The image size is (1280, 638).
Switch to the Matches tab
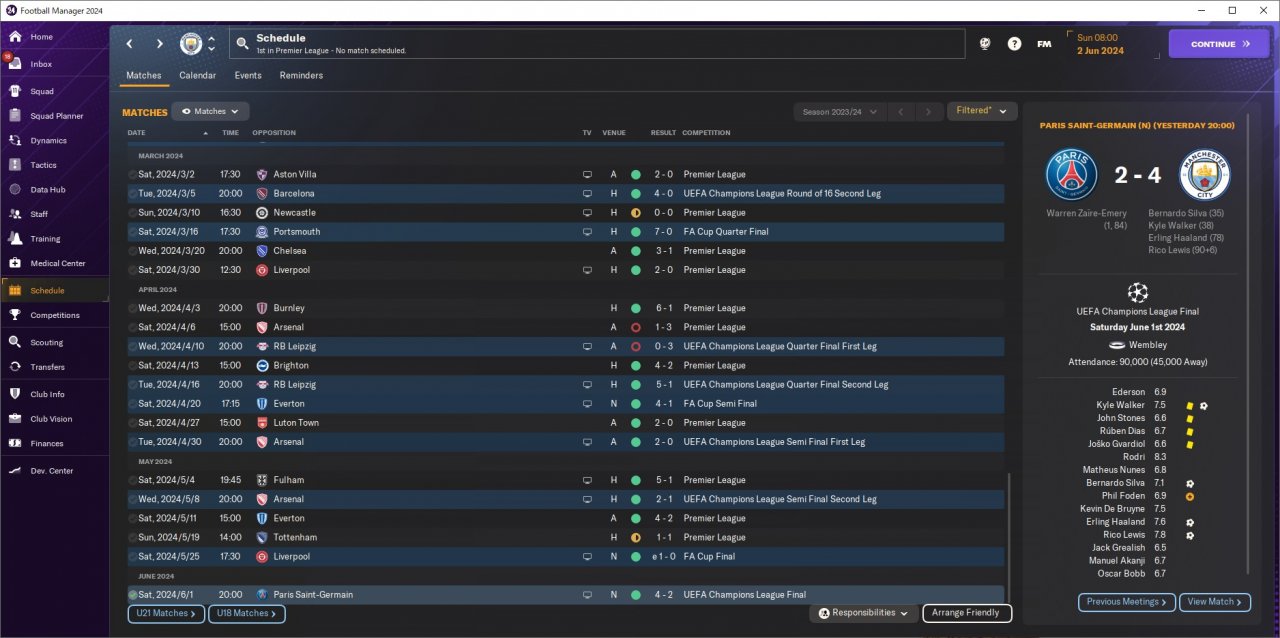pos(144,75)
